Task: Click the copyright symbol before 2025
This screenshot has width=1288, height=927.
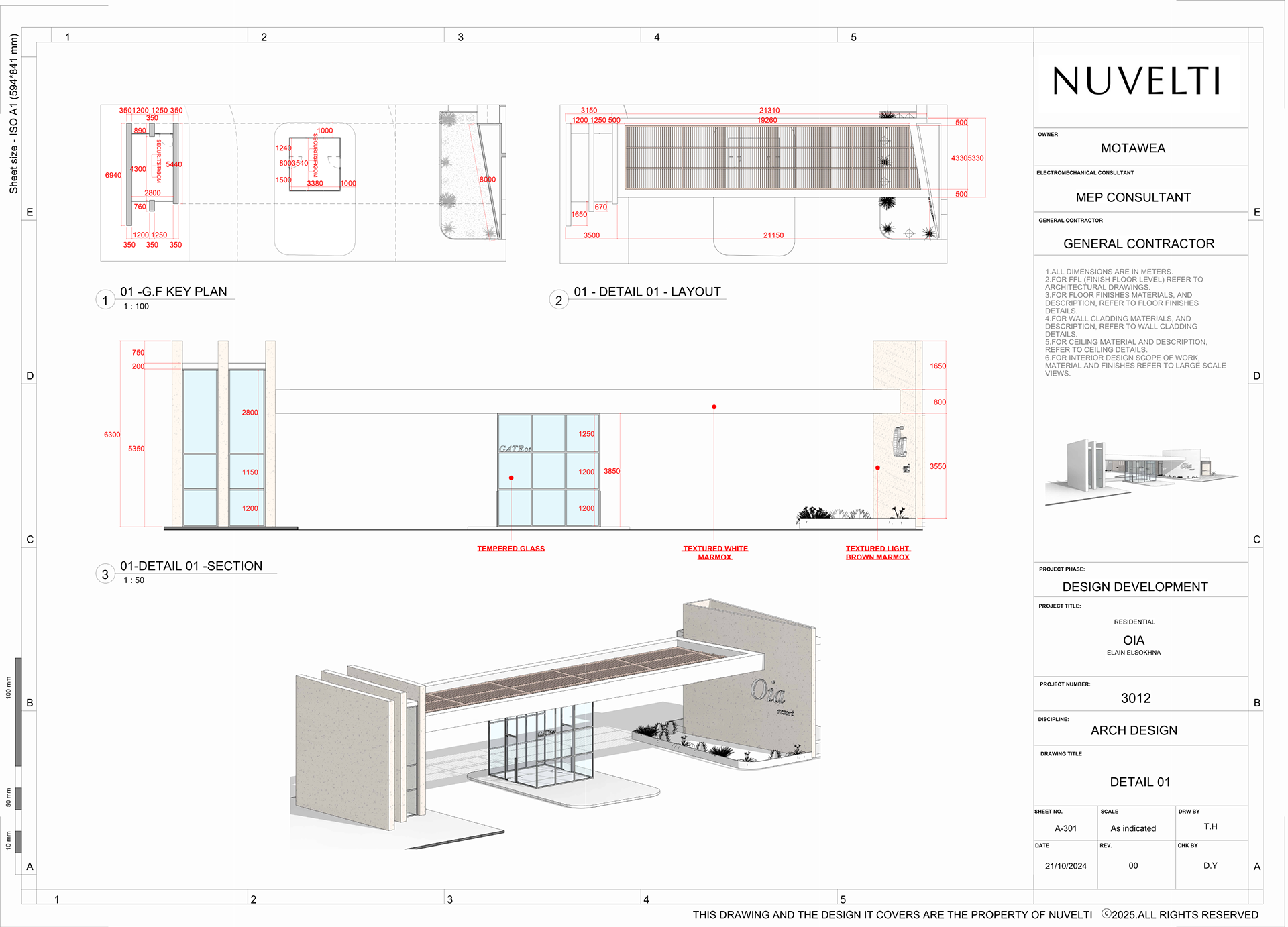Action: 1107,914
